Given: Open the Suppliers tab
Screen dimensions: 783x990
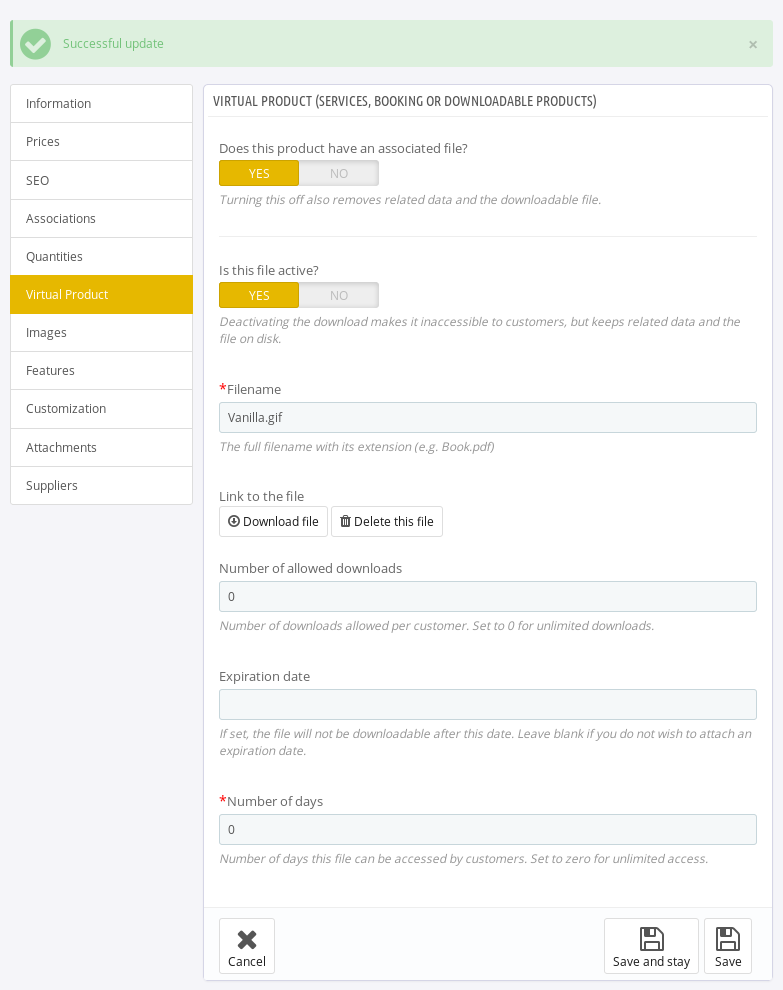Looking at the screenshot, I should pyautogui.click(x=101, y=486).
